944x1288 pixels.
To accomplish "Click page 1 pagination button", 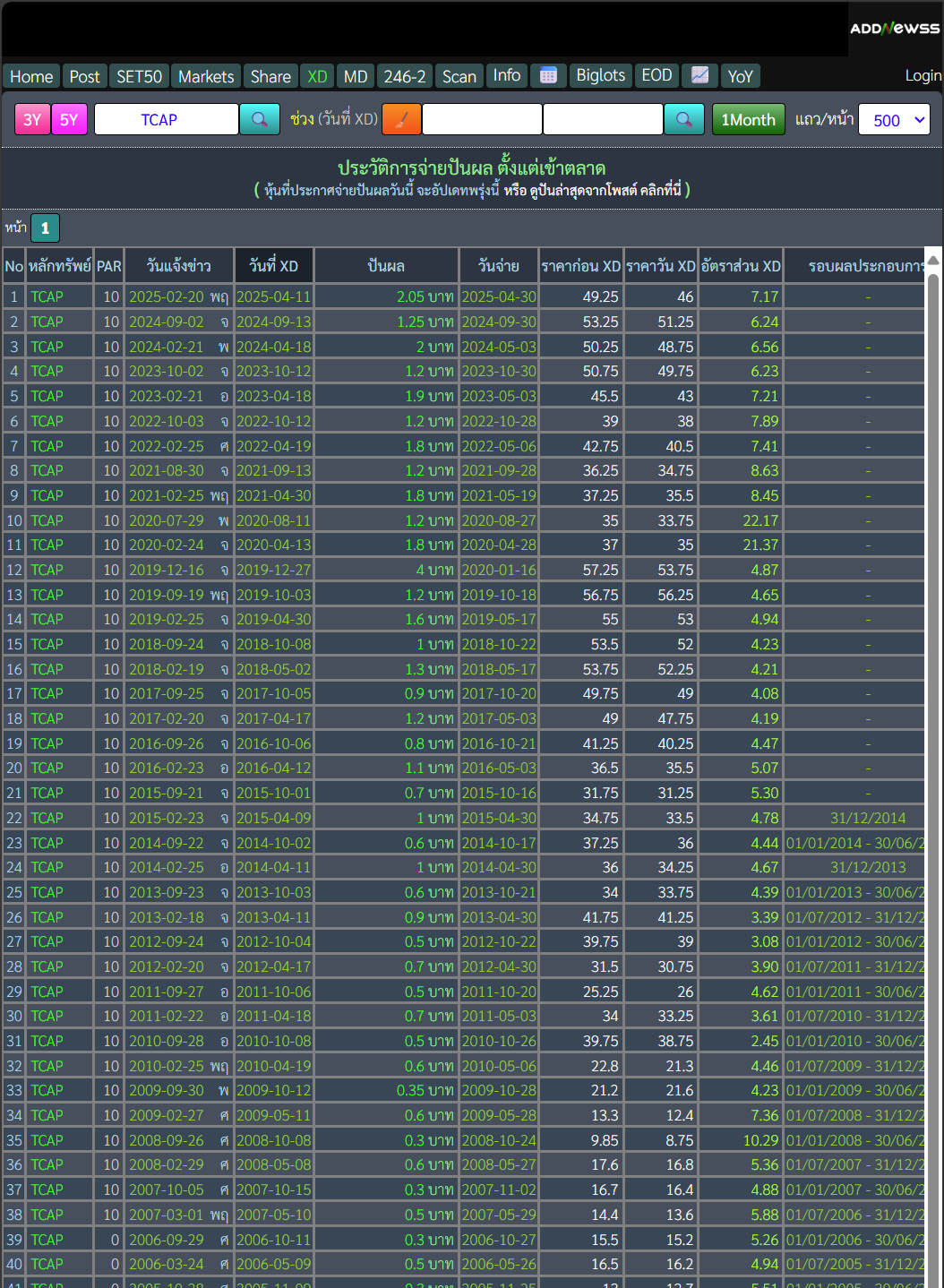I will pos(45,228).
